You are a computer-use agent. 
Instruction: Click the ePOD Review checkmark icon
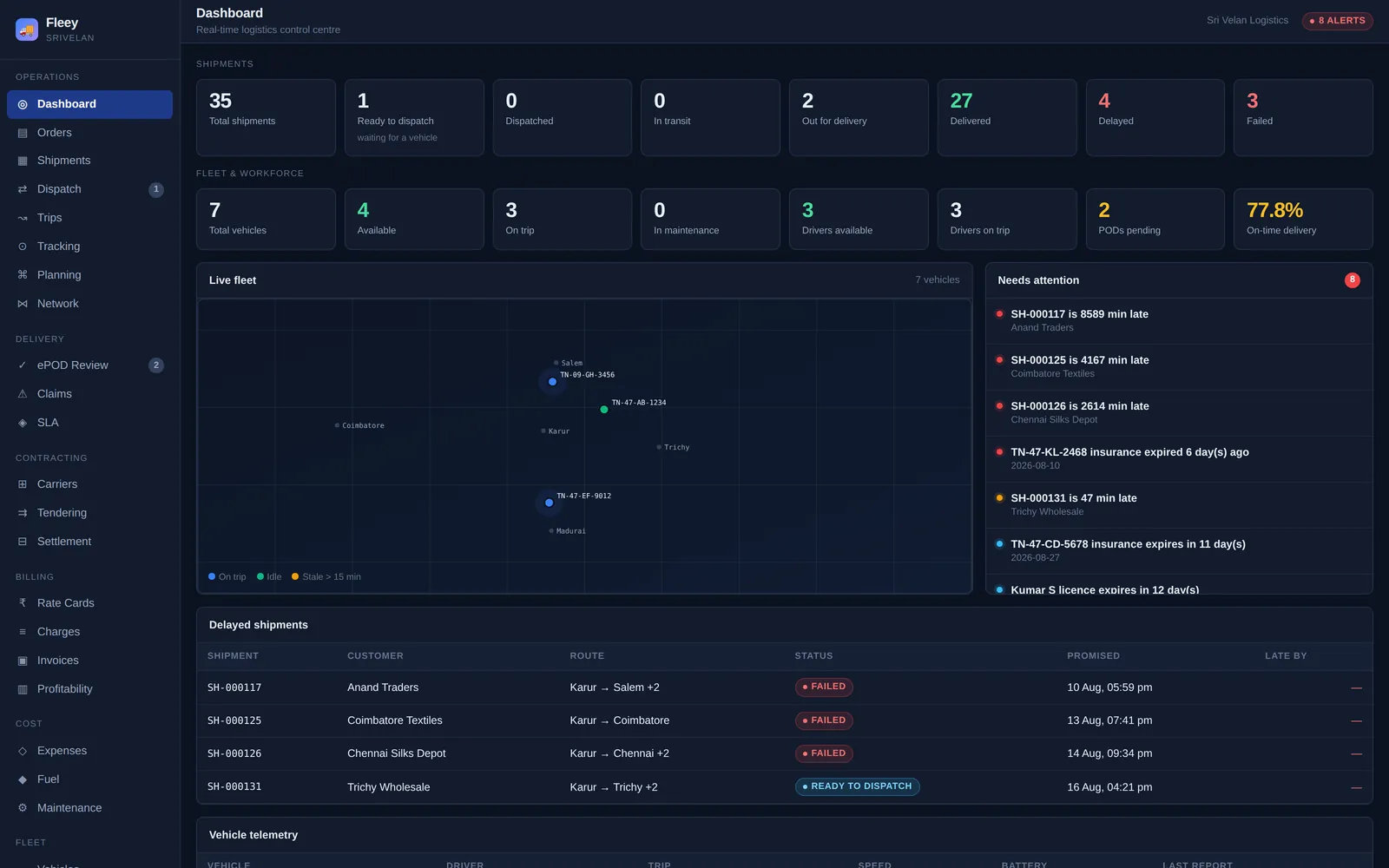pos(23,365)
